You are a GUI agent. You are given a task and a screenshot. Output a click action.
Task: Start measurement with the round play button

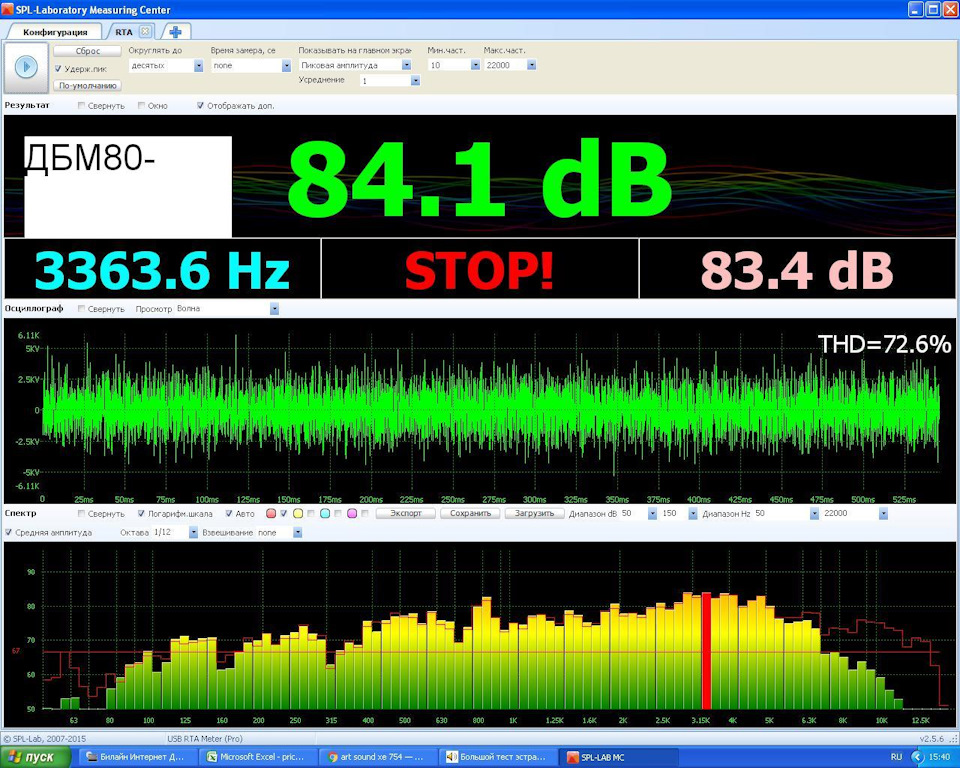(x=26, y=67)
